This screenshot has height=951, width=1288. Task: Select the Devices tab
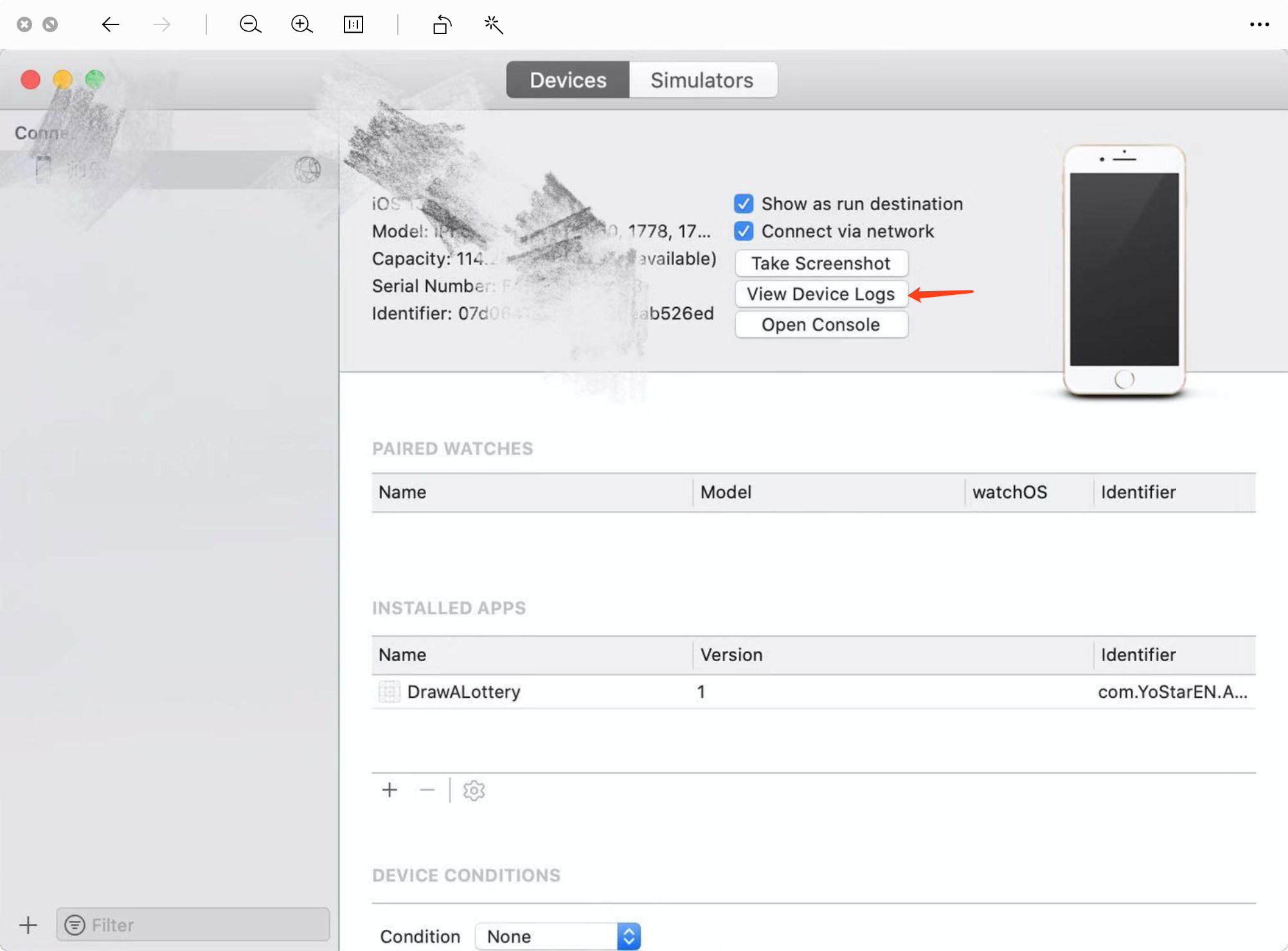pyautogui.click(x=568, y=80)
